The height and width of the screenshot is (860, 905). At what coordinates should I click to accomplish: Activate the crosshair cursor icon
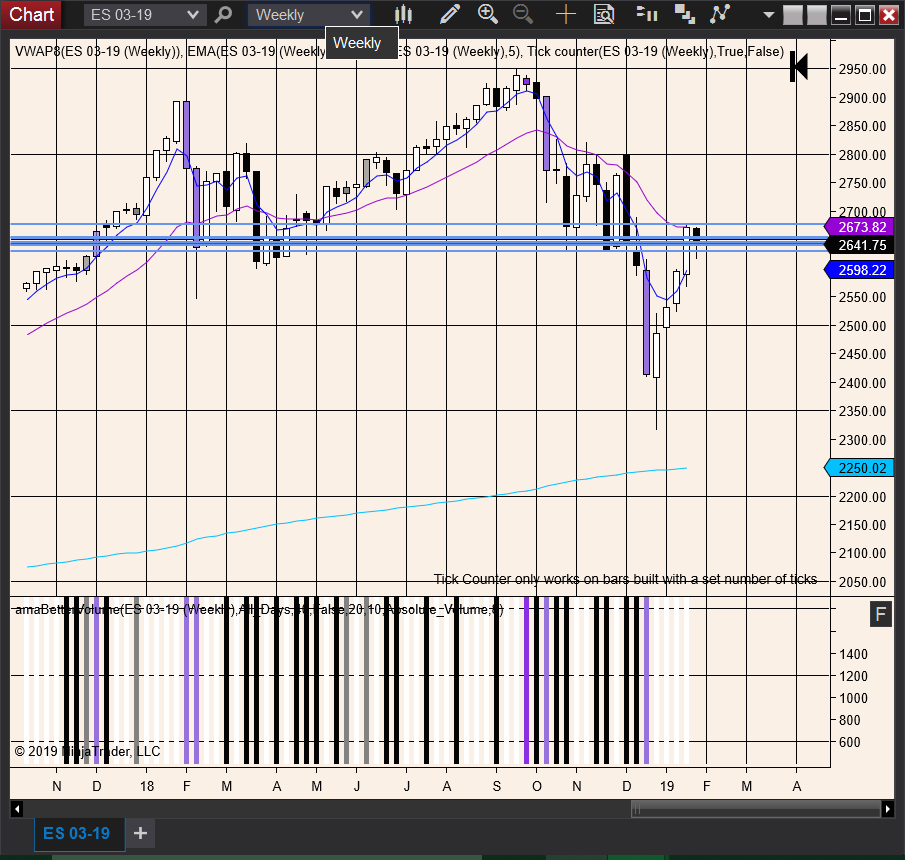566,14
